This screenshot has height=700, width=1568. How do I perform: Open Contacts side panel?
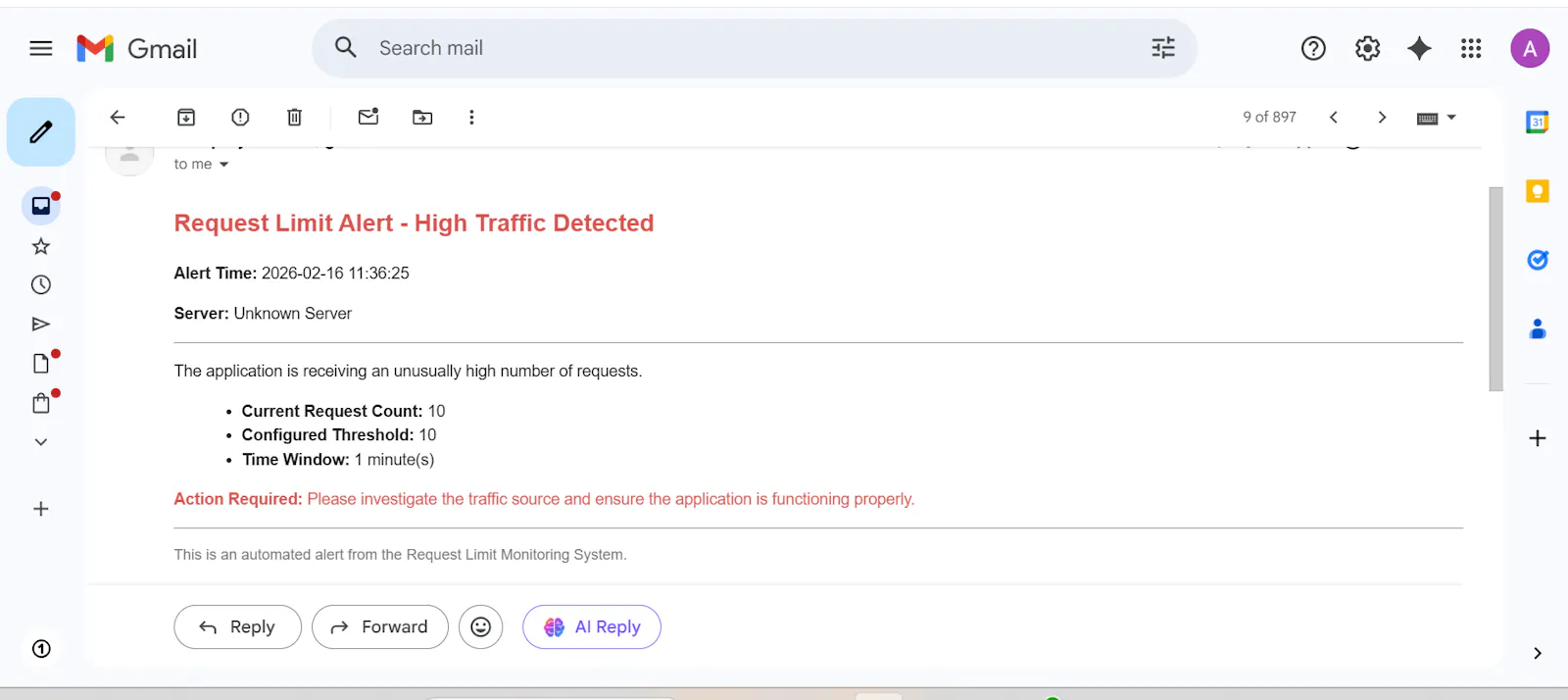point(1538,329)
